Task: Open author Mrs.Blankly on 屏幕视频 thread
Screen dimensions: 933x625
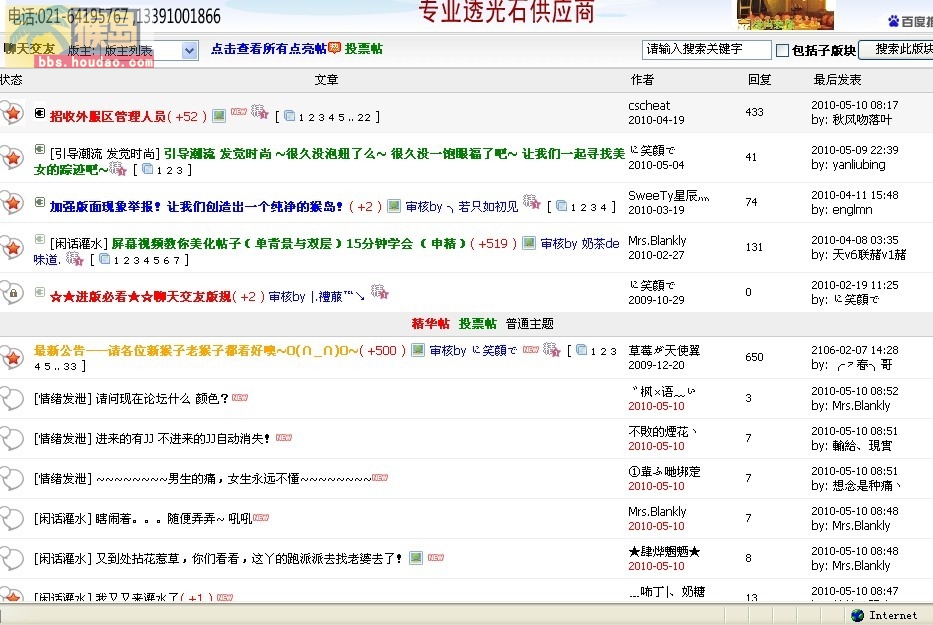Action: [657, 240]
